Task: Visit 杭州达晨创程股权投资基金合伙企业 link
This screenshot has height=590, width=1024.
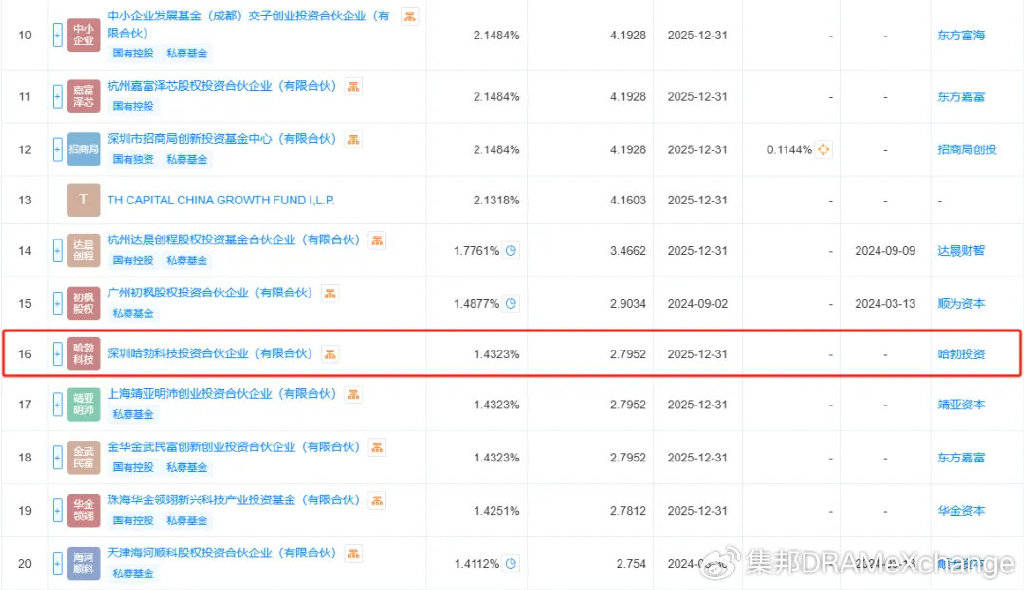Action: [234, 240]
